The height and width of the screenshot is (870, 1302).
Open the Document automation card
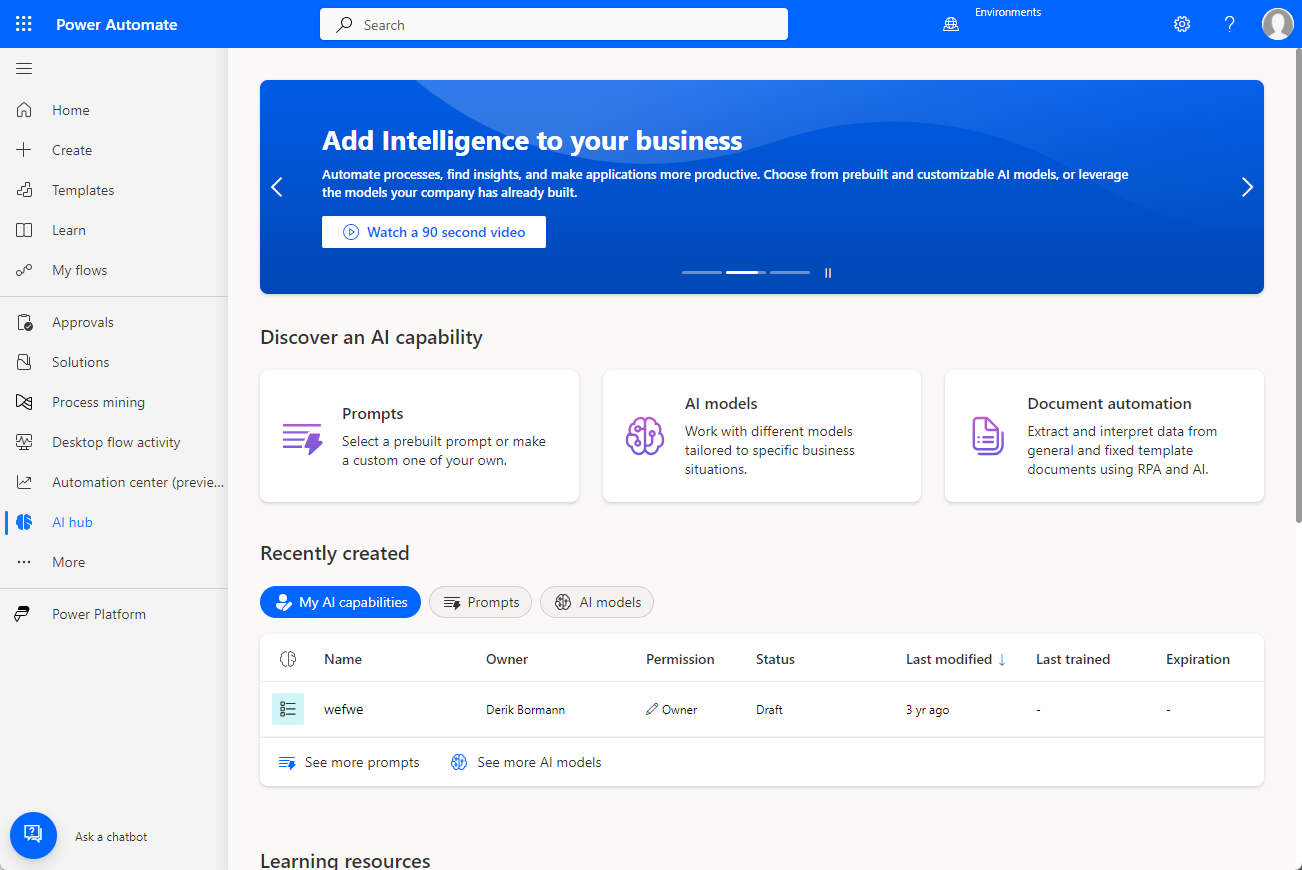[x=1104, y=436]
